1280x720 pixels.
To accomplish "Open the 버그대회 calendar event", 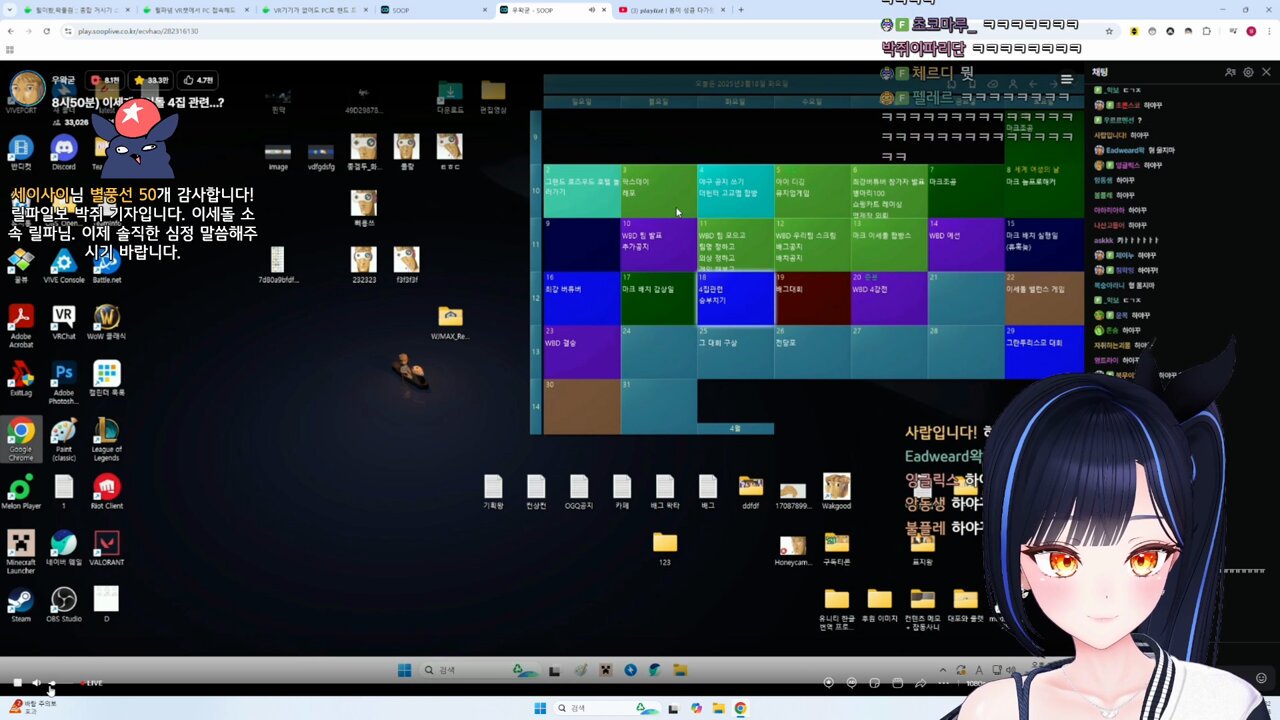I will point(812,298).
